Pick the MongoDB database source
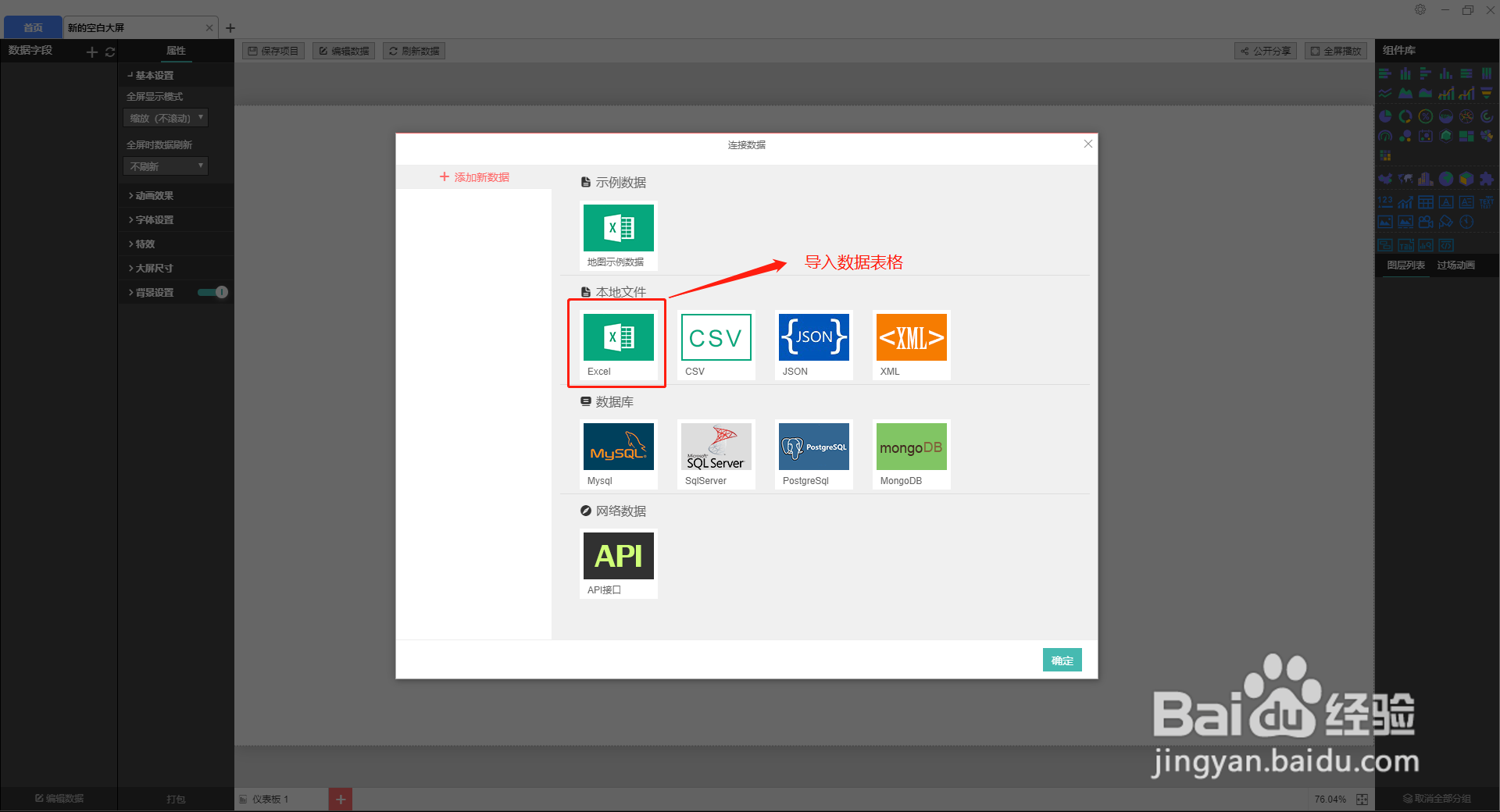The image size is (1500, 812). click(912, 454)
